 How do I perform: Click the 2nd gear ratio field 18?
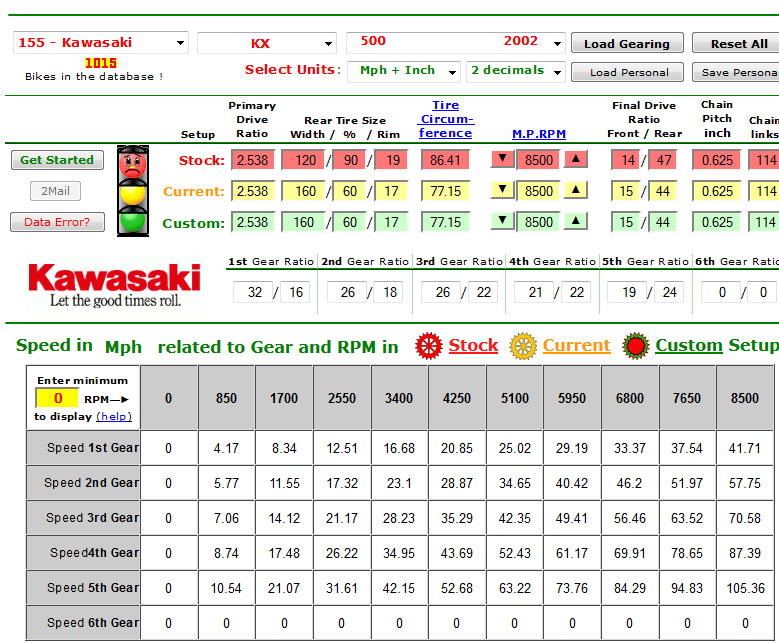click(390, 292)
